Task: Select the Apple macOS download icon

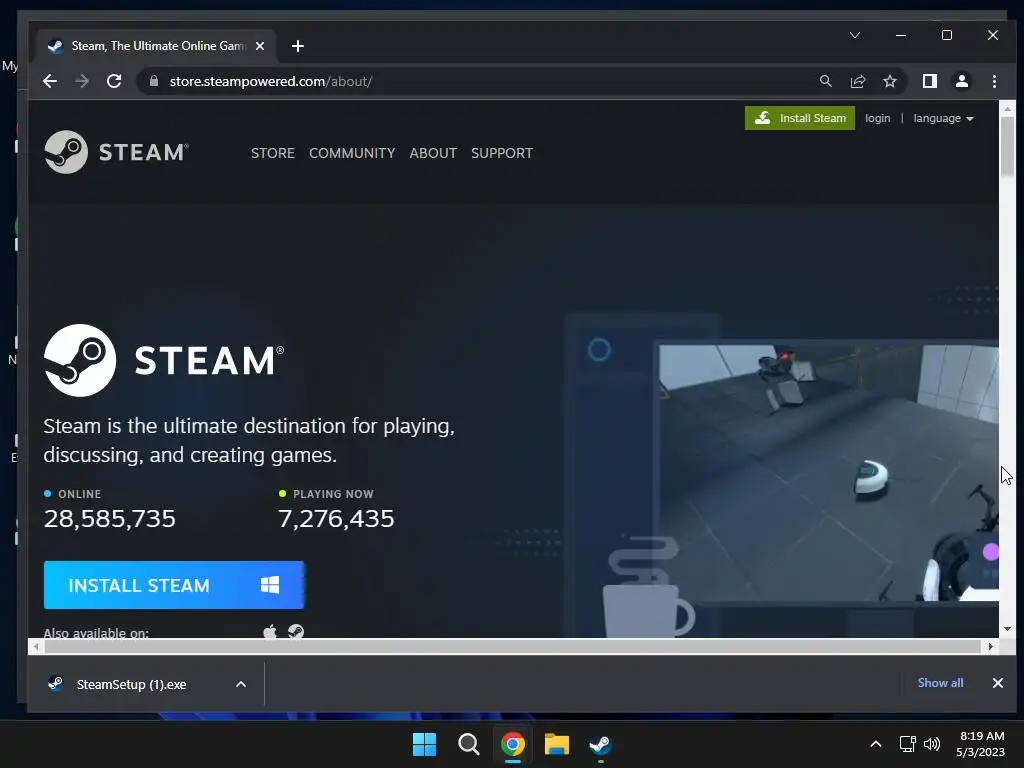Action: [x=270, y=632]
